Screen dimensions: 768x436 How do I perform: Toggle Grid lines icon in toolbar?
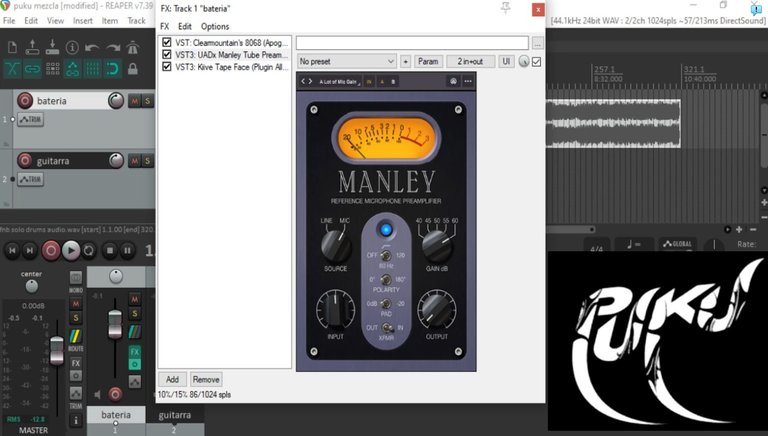click(x=93, y=69)
